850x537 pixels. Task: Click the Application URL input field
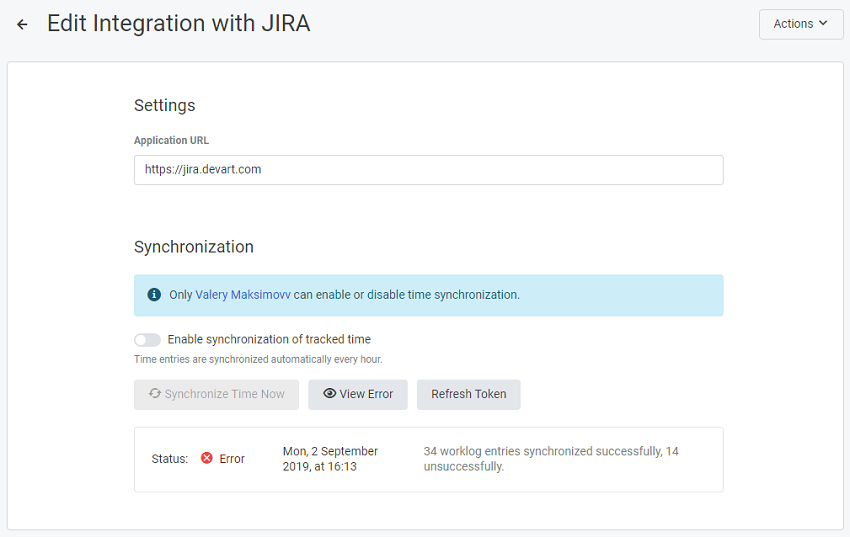[428, 170]
